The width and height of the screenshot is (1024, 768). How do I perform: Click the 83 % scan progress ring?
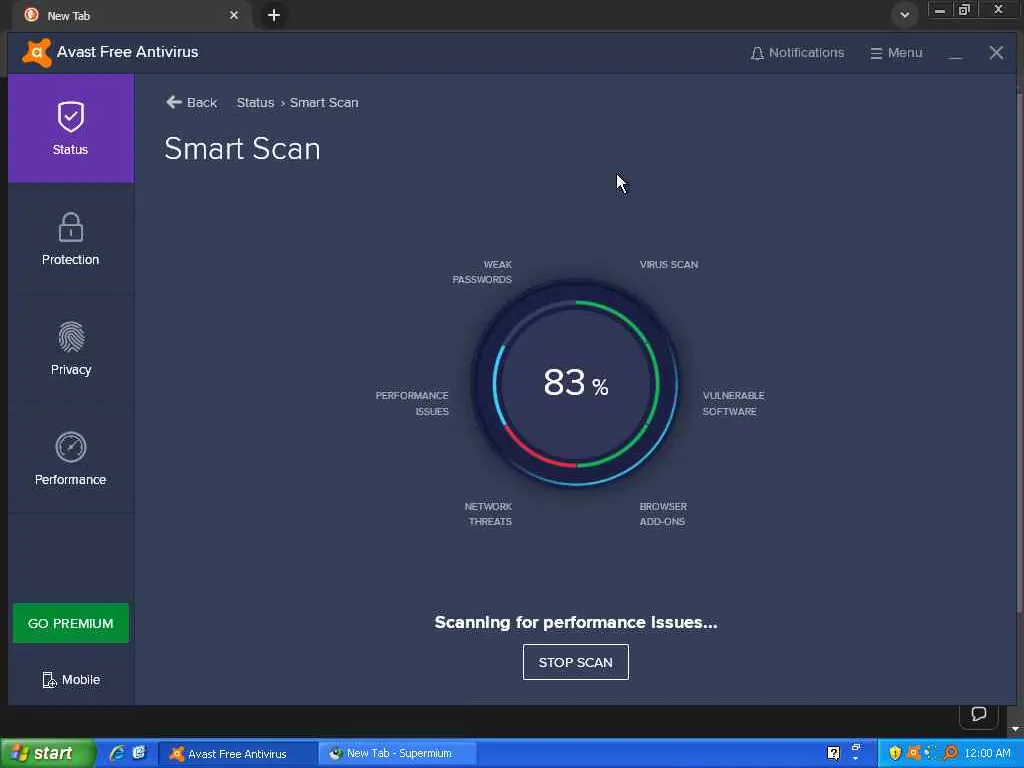pos(575,383)
